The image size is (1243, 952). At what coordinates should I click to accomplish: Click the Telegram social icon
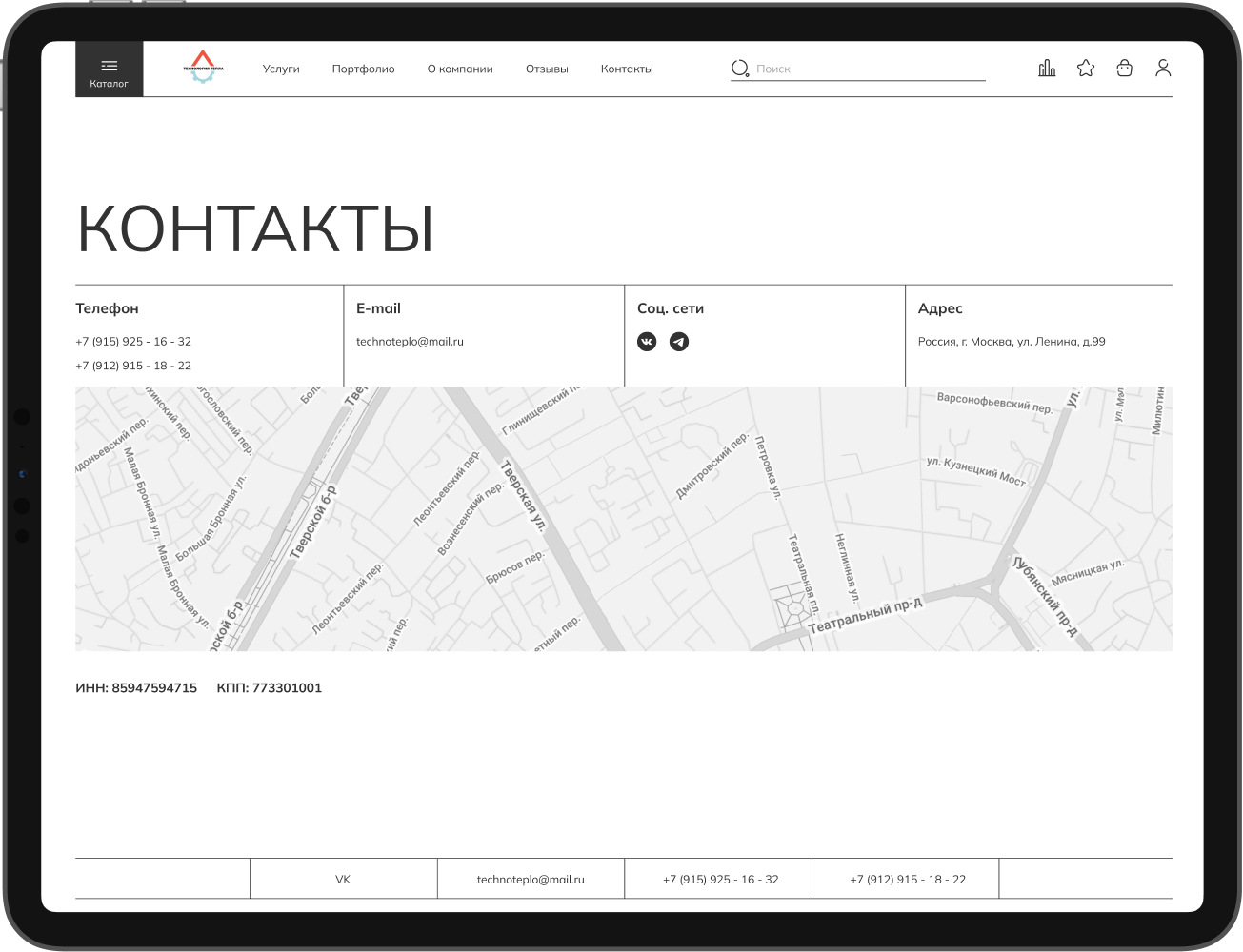tap(679, 342)
